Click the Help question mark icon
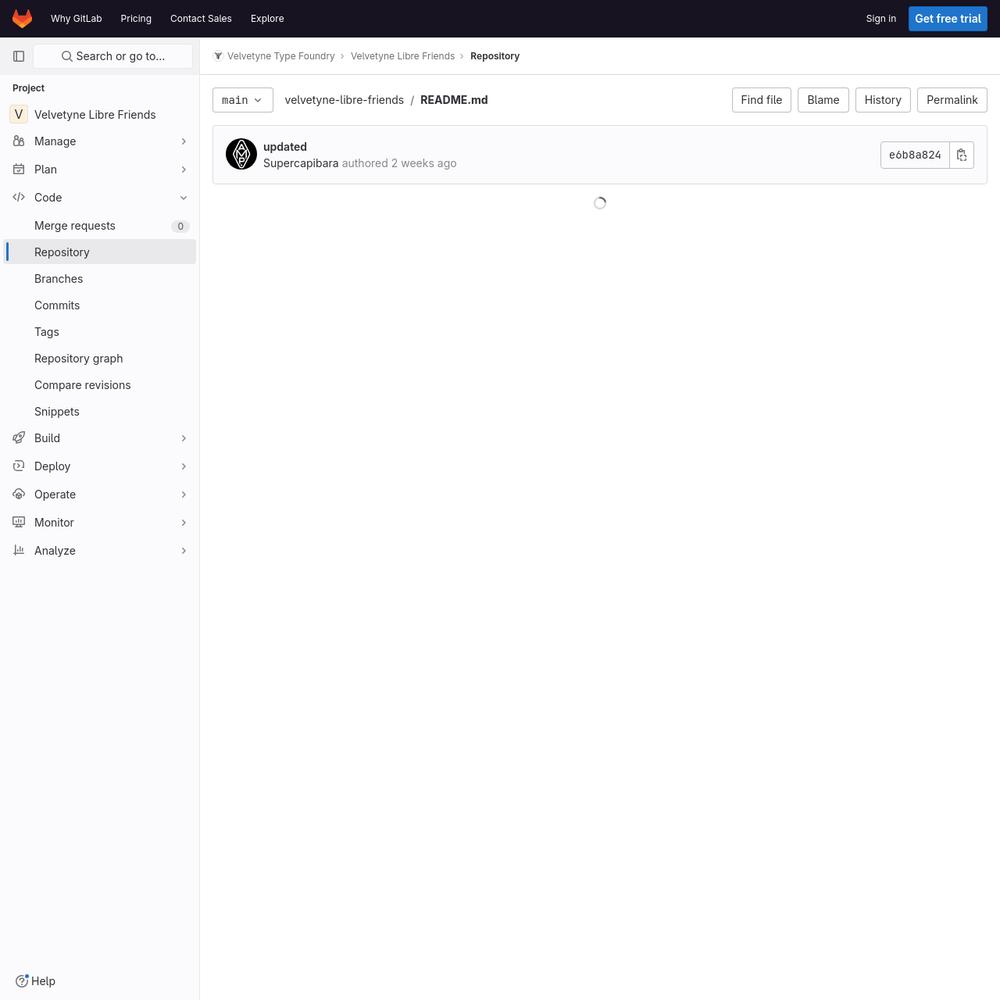 pos(22,980)
